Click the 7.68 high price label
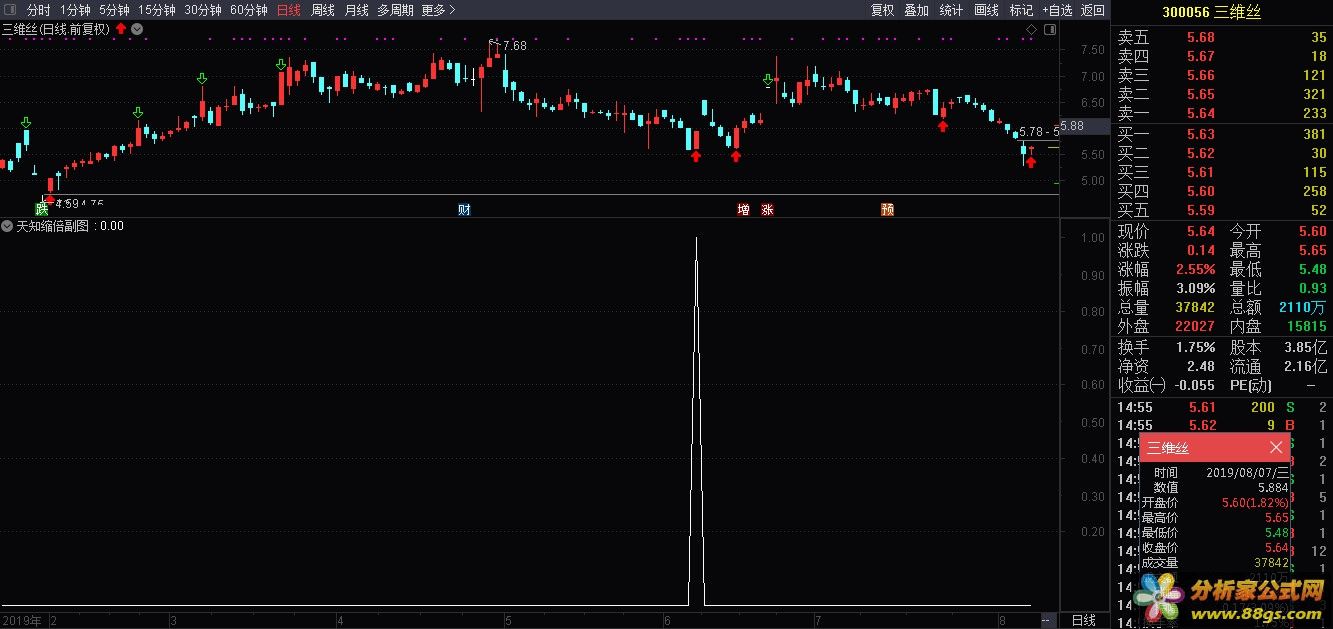This screenshot has height=629, width=1333. [514, 45]
